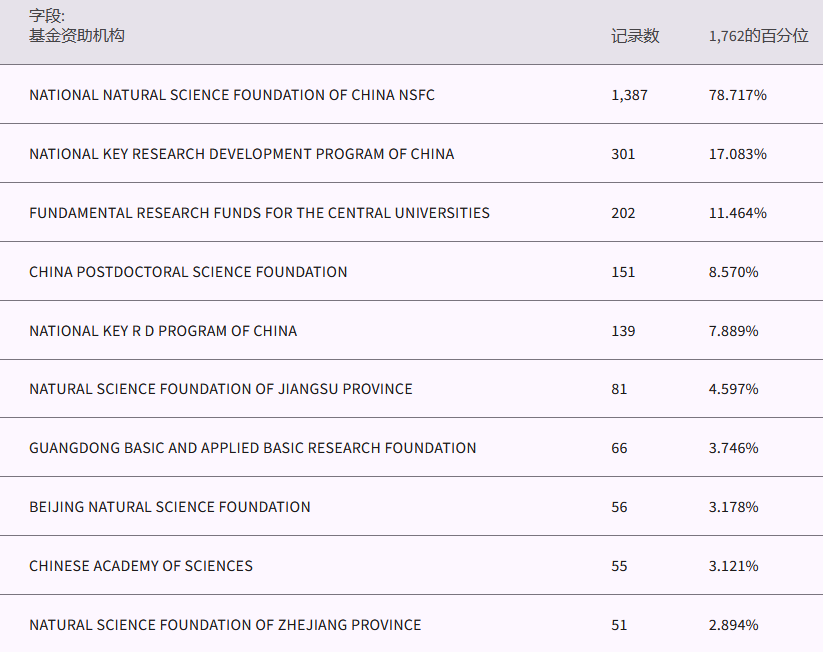This screenshot has height=652, width=823.
Task: Open Natural Science Foundation of Jiangsu Province
Action: [220, 389]
